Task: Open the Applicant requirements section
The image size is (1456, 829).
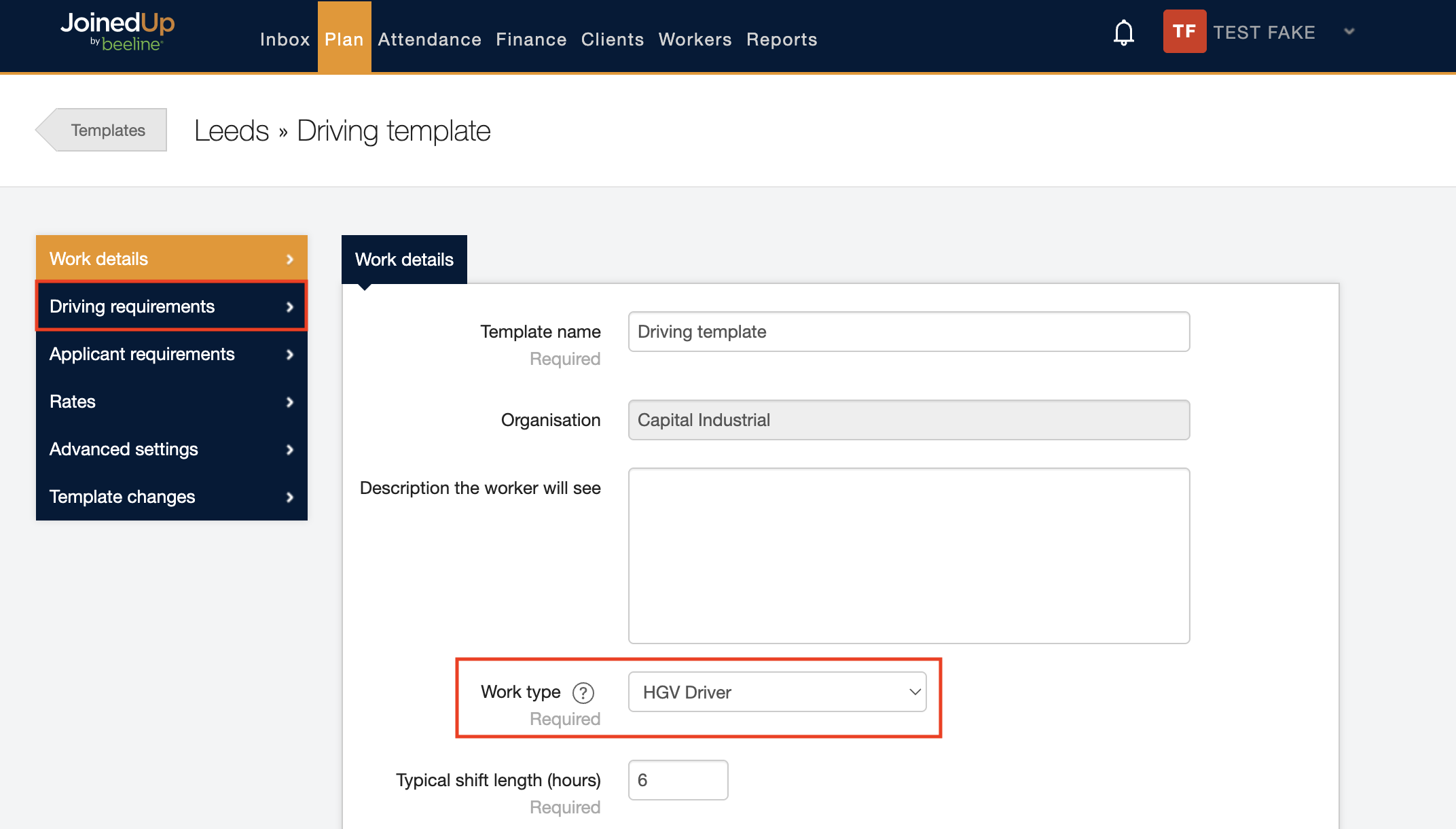Action: [171, 354]
